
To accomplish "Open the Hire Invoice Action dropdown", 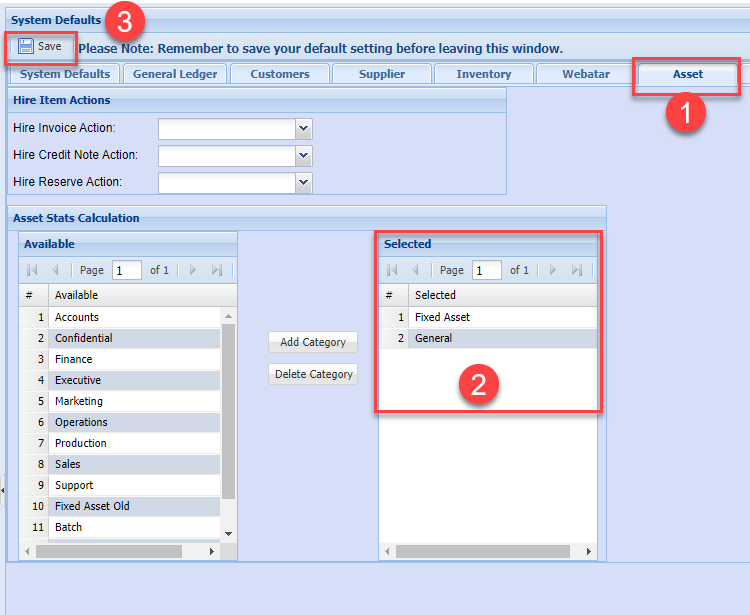I will (304, 128).
